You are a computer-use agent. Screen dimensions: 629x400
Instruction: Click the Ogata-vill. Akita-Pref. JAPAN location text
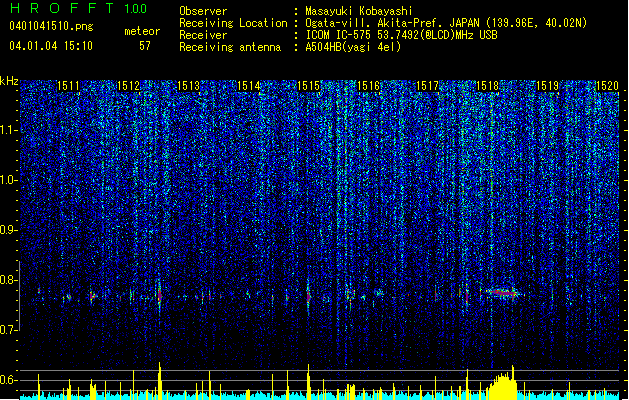446,23
